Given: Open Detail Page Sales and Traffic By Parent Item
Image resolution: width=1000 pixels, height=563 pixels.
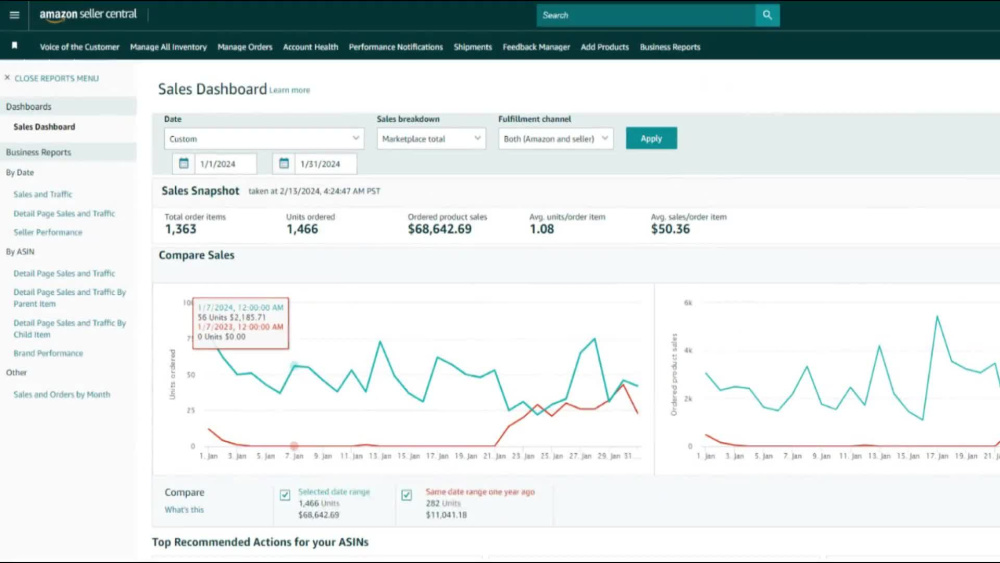Looking at the screenshot, I should [70, 298].
